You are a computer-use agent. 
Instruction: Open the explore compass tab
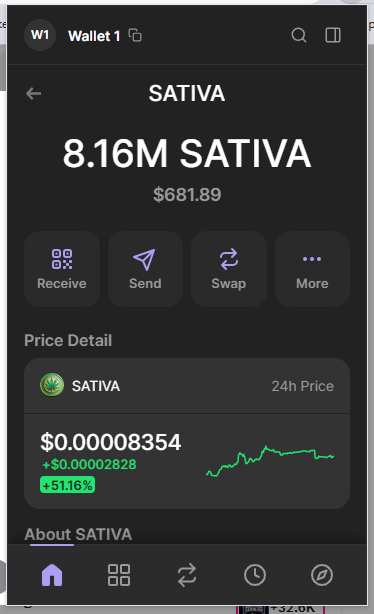(322, 575)
